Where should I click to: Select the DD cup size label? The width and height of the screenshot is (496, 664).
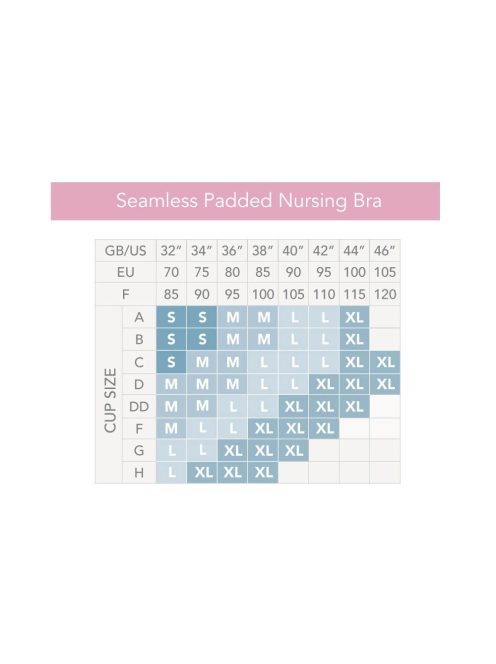(x=139, y=407)
